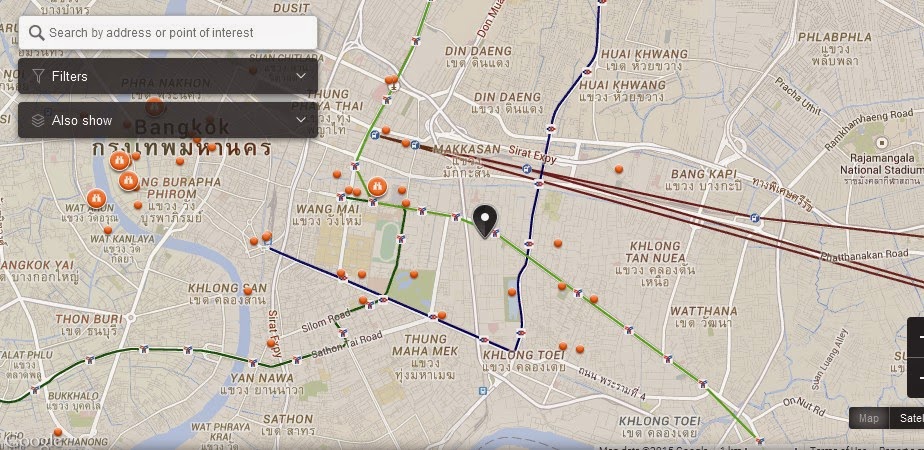Click the MAKKASAN map label

tap(466, 148)
